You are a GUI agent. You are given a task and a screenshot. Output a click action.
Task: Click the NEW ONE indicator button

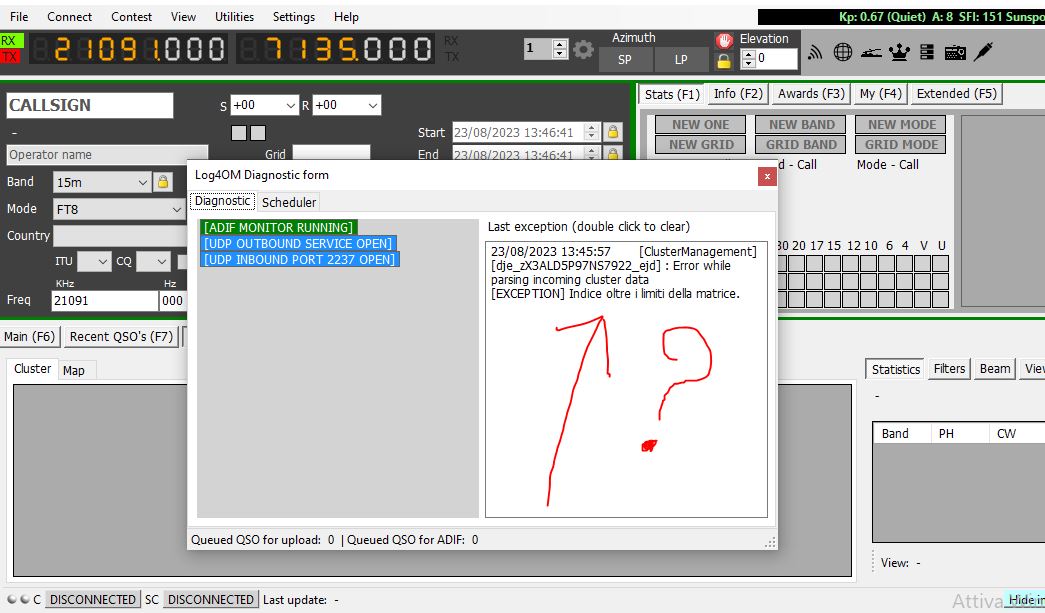pos(700,125)
